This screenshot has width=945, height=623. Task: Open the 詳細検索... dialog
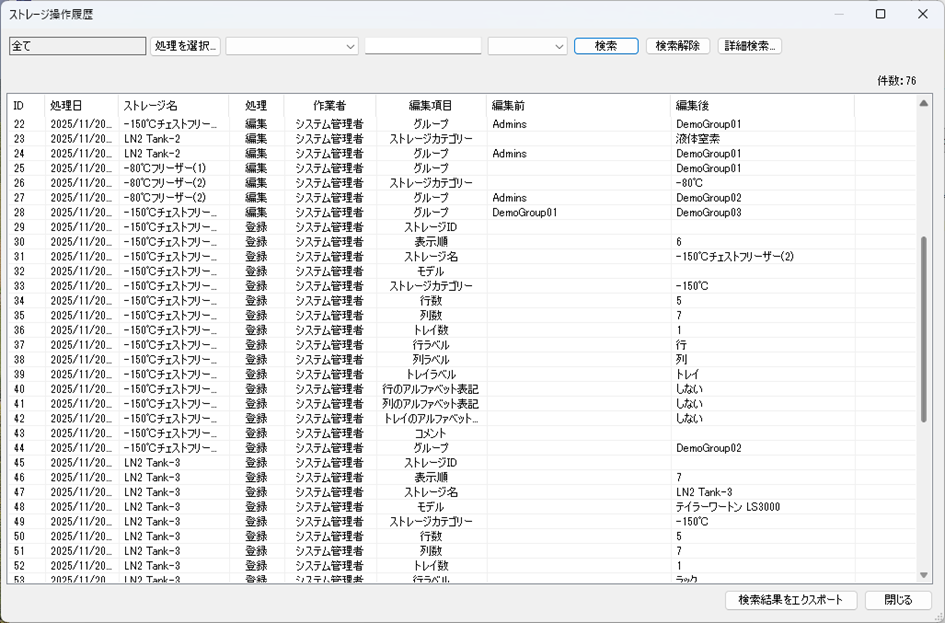coord(750,46)
